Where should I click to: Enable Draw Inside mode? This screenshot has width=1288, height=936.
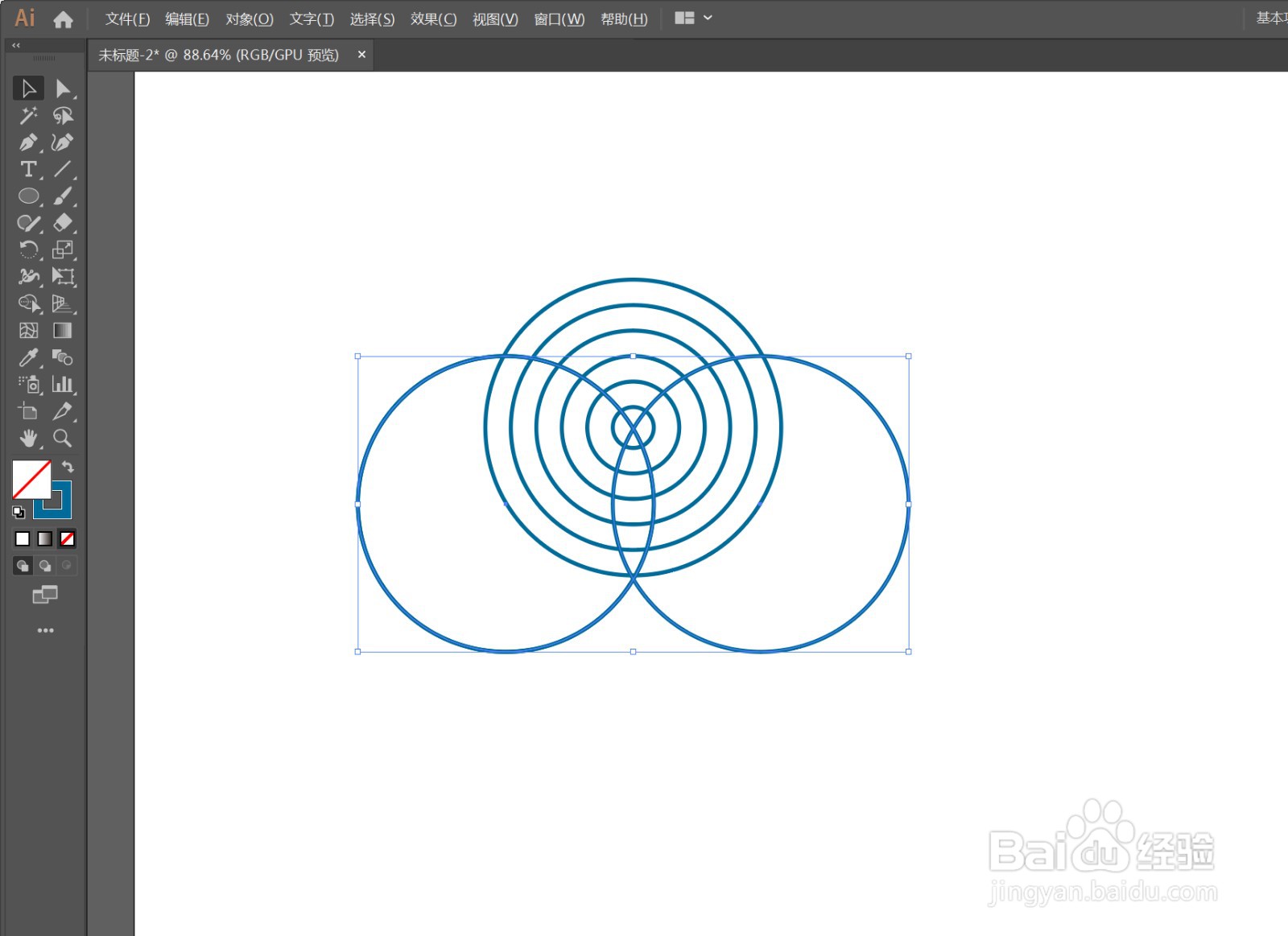coord(67,566)
